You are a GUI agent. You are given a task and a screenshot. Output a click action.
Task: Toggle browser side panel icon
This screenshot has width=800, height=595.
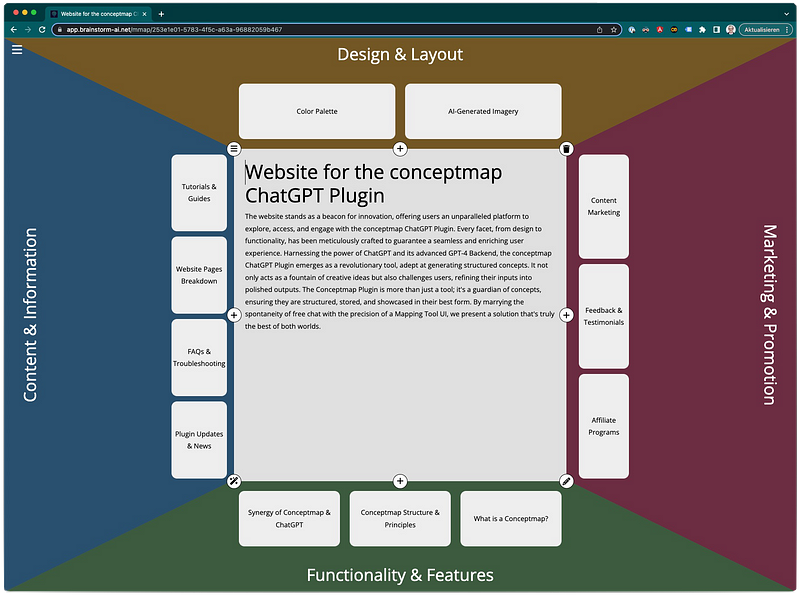716,30
